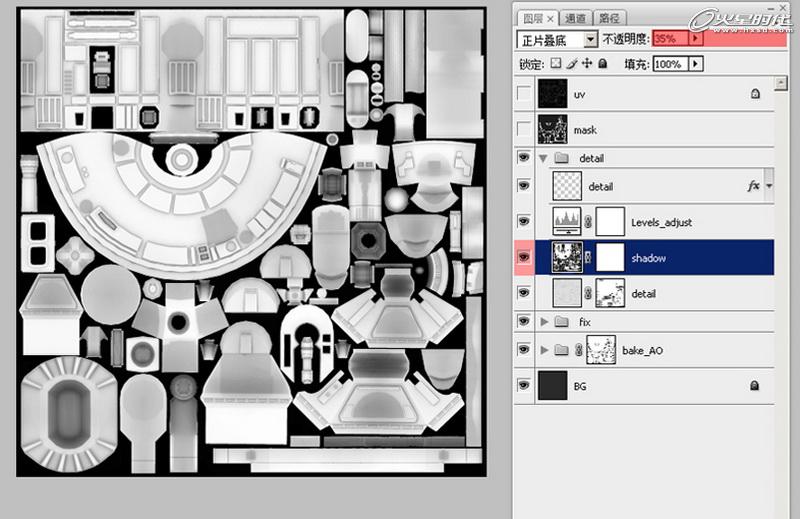The image size is (800, 519).
Task: Select the uv layer thumbnail
Action: pyautogui.click(x=552, y=94)
